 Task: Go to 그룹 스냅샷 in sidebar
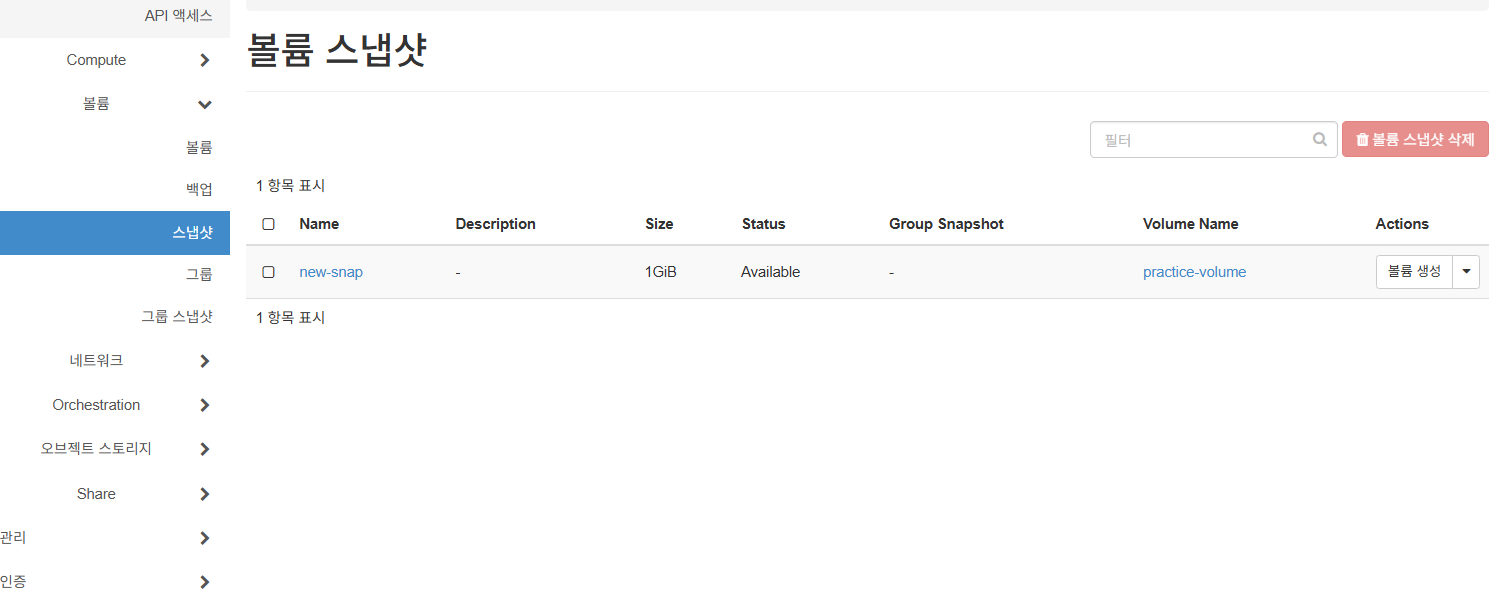point(177,317)
